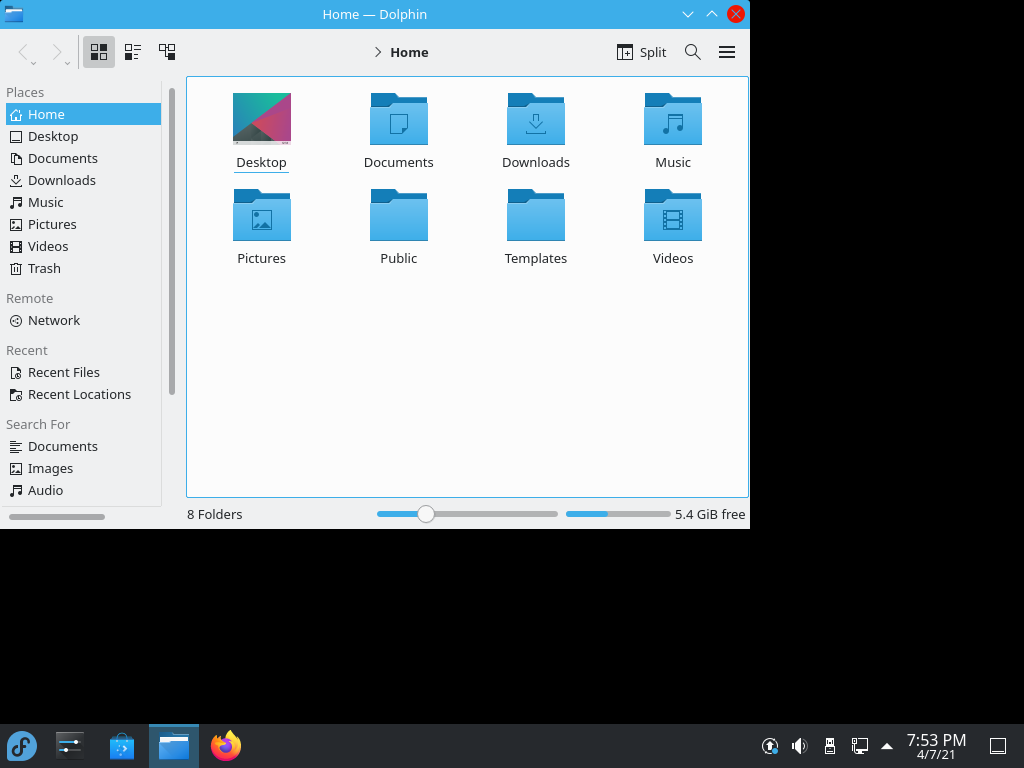Click the sidebar vertical scrollbar
1024x768 pixels.
click(172, 241)
